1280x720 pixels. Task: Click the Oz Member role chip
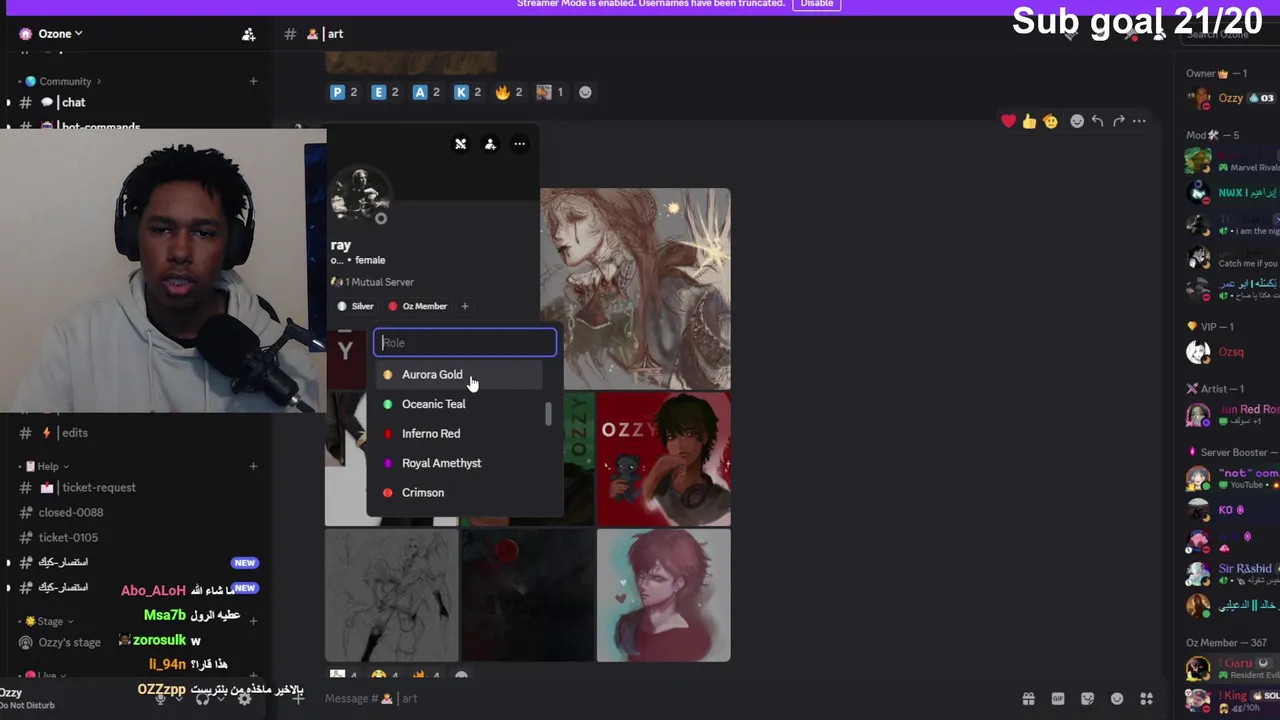418,306
